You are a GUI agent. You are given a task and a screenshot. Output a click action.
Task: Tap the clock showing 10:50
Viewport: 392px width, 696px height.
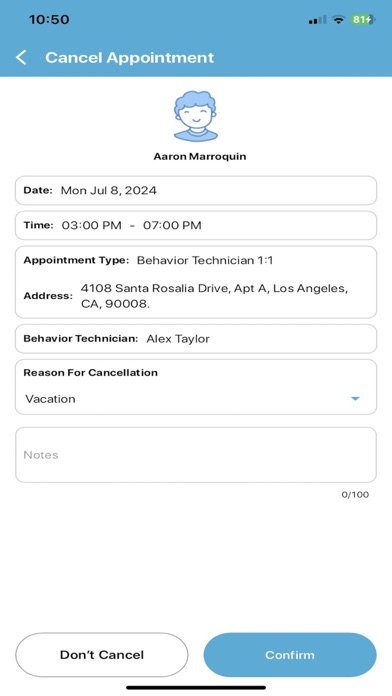[49, 20]
